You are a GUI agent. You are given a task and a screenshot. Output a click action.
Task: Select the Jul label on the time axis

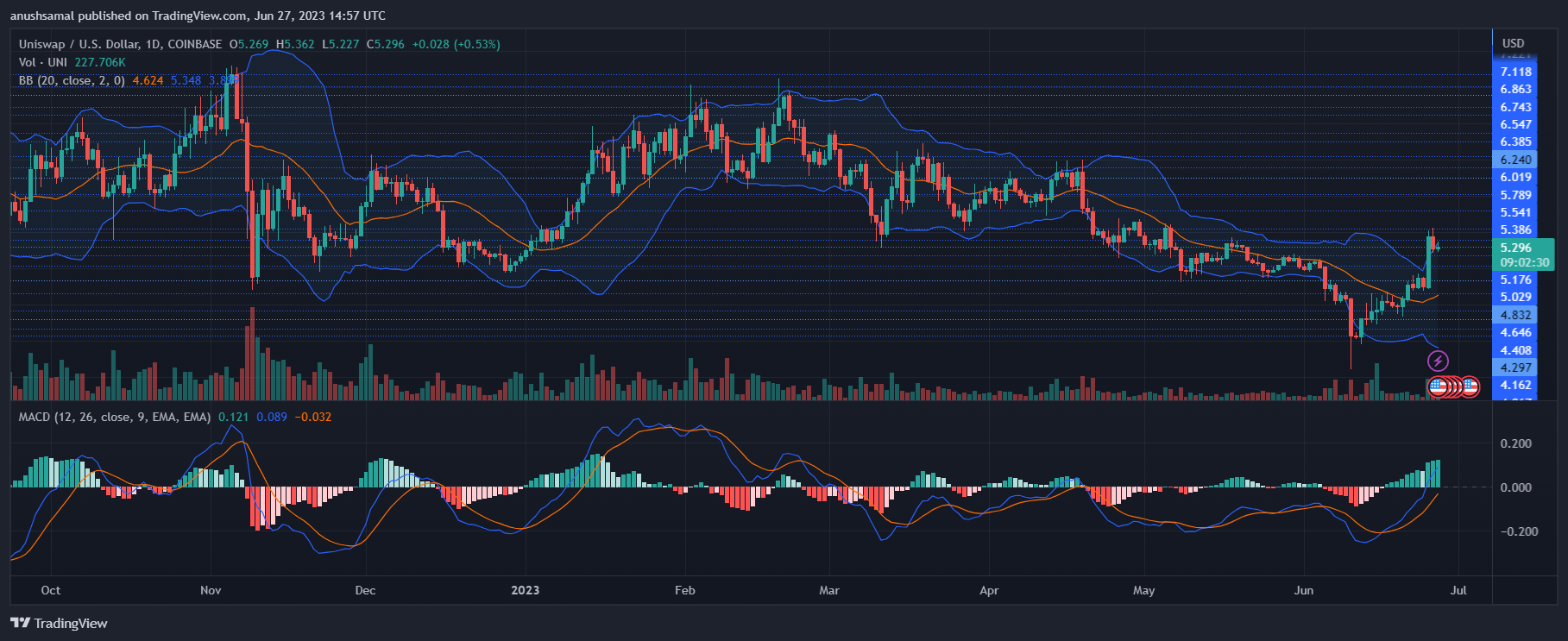point(1458,590)
